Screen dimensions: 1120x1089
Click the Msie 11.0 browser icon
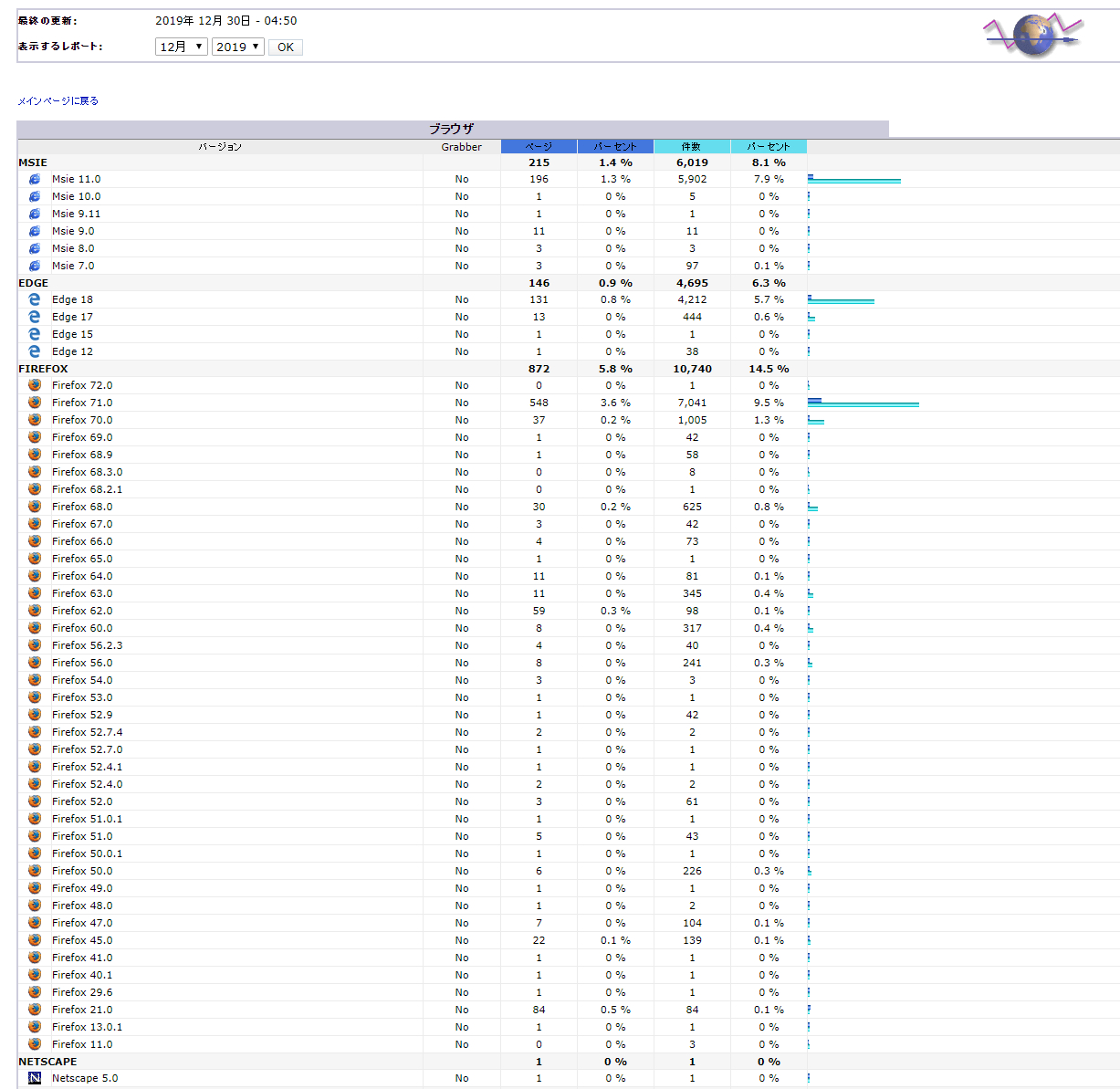coord(35,179)
